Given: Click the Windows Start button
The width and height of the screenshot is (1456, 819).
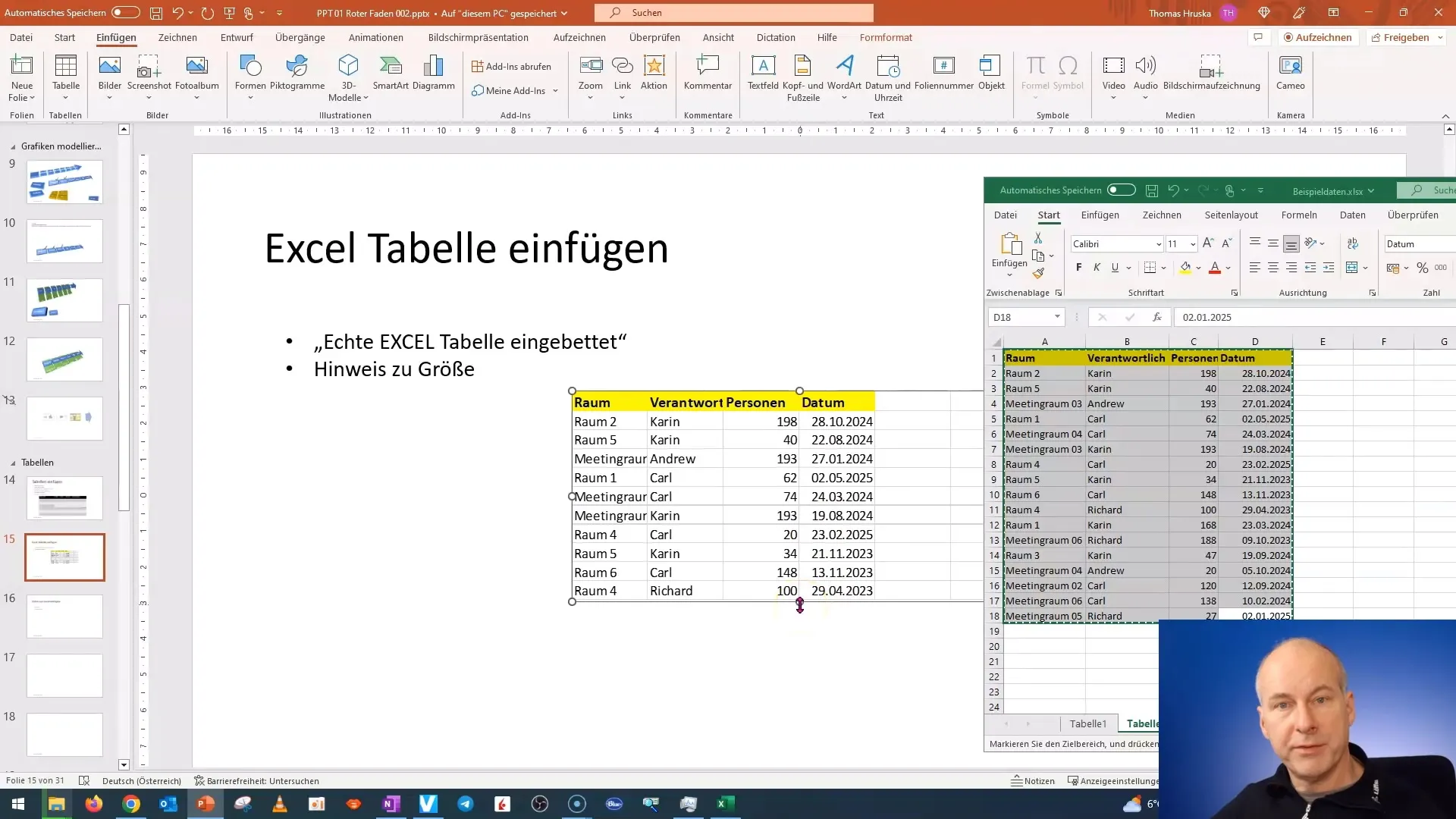Looking at the screenshot, I should tap(18, 804).
